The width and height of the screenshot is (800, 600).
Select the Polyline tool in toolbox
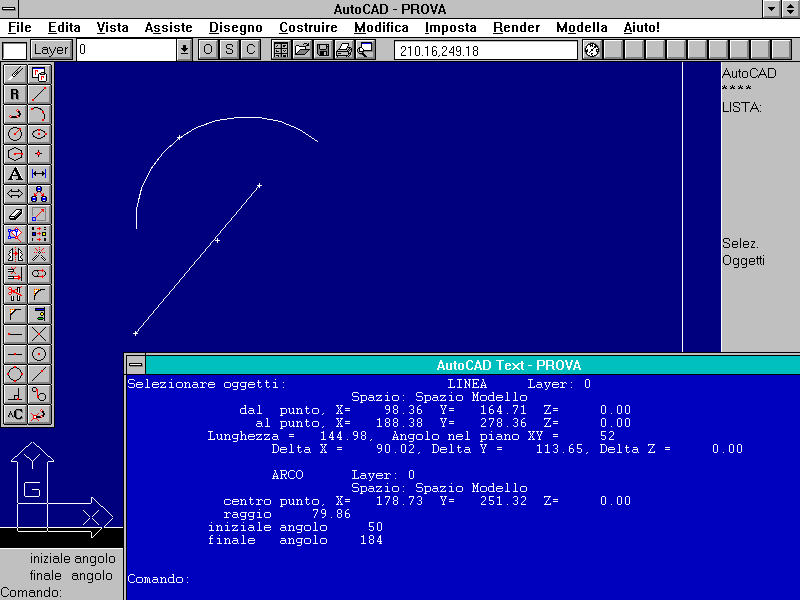pyautogui.click(x=15, y=114)
